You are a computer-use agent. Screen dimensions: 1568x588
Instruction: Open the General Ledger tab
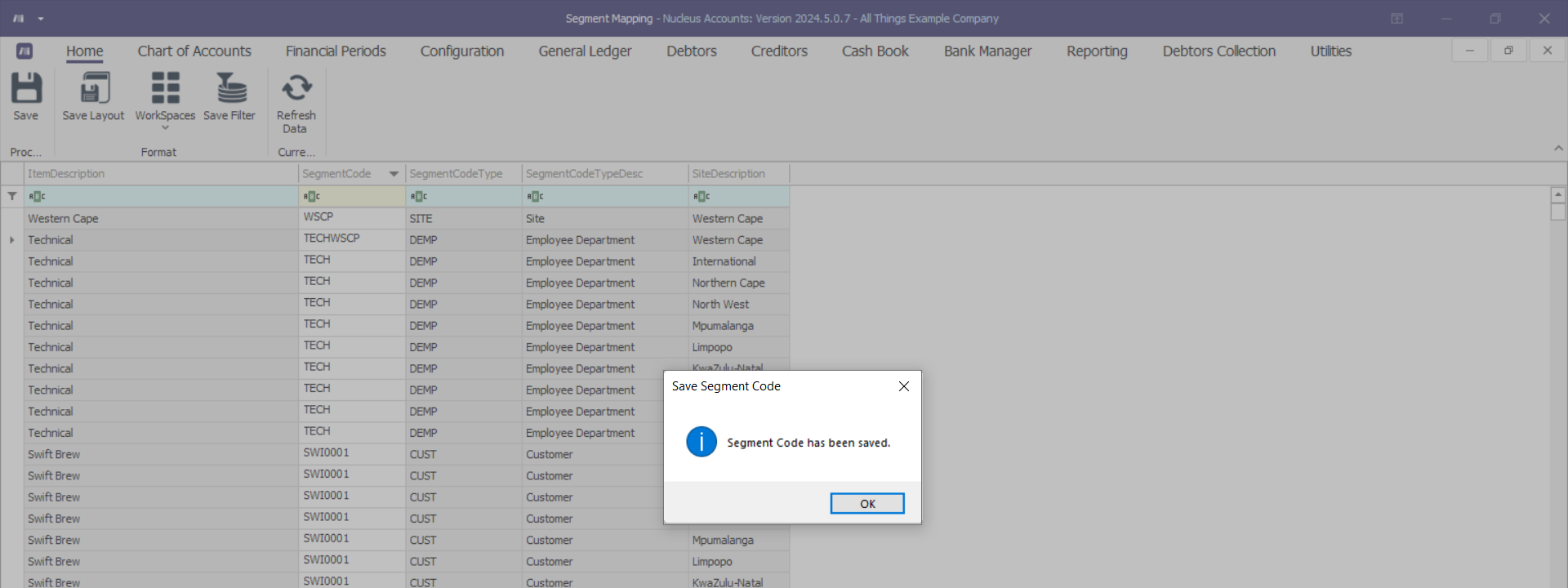pyautogui.click(x=585, y=51)
